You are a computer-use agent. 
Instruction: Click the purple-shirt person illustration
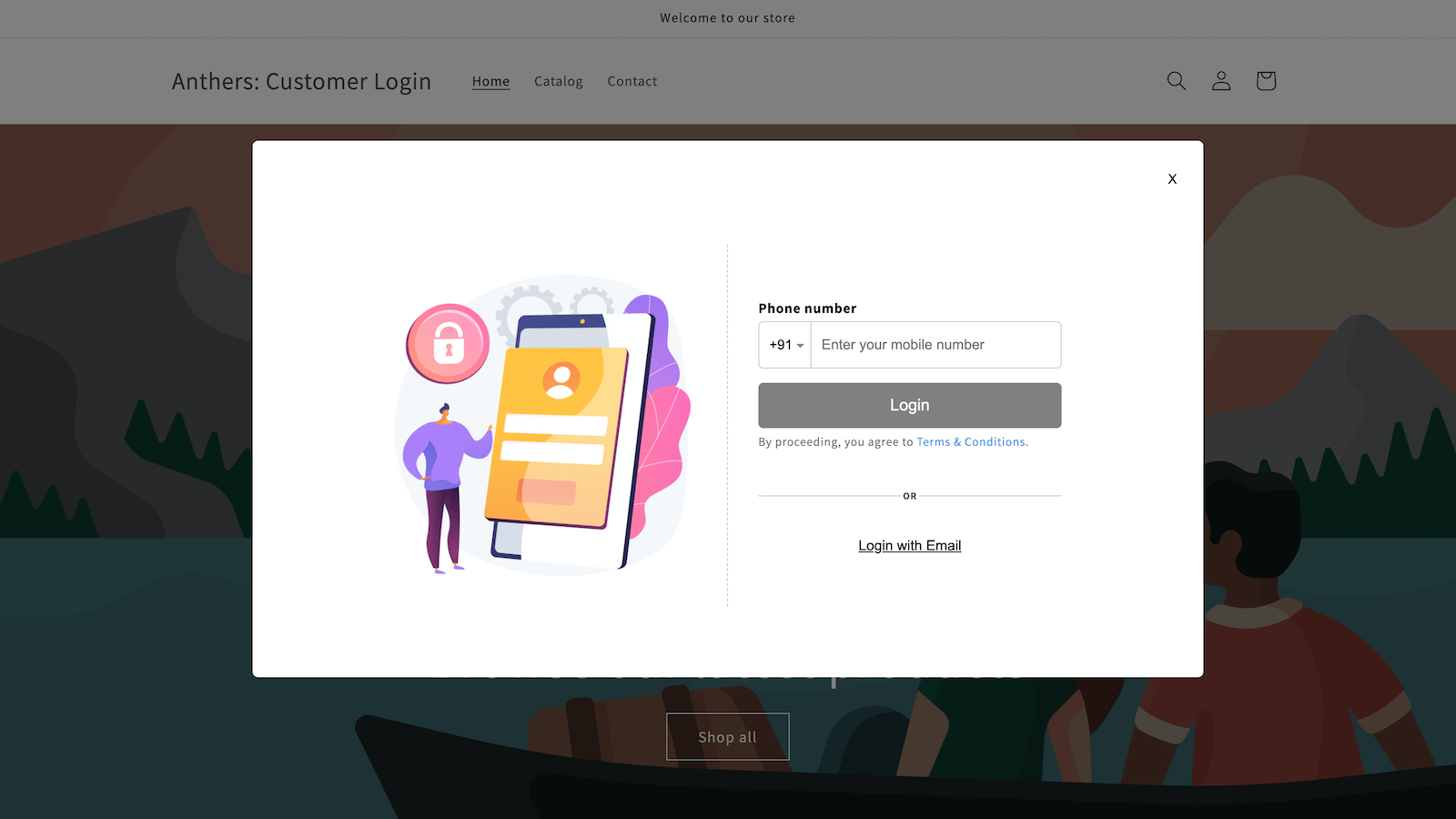[x=445, y=487]
